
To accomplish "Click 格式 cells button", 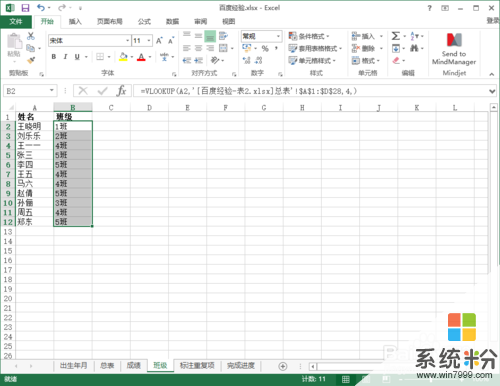I will click(x=366, y=61).
